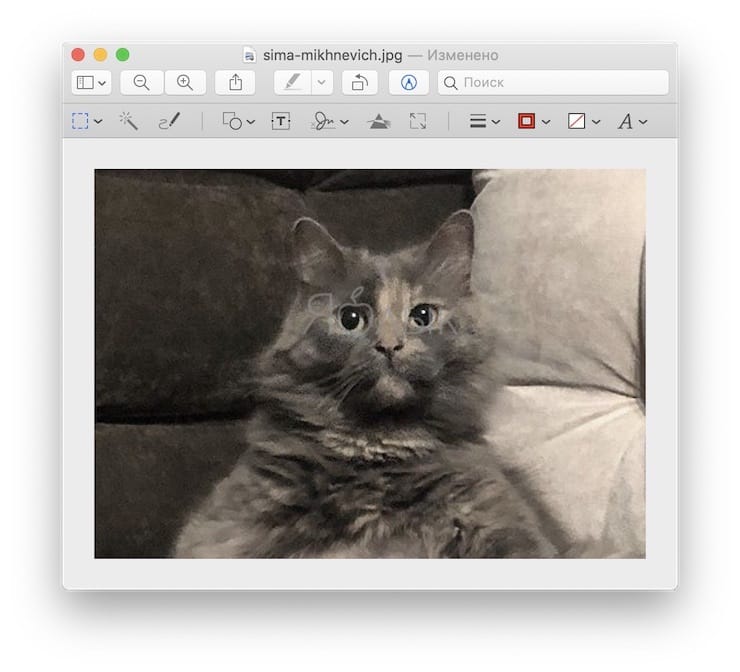Image resolution: width=740 pixels, height=672 pixels.
Task: Open the Share menu
Action: [235, 83]
